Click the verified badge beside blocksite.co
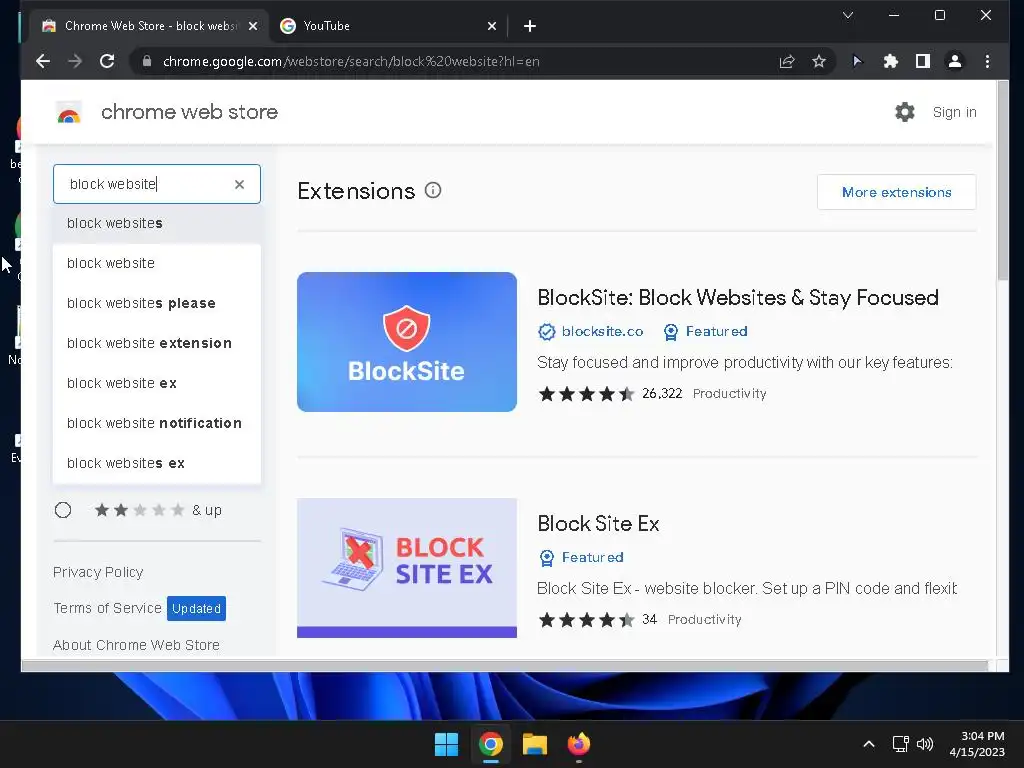1024x768 pixels. tap(546, 332)
